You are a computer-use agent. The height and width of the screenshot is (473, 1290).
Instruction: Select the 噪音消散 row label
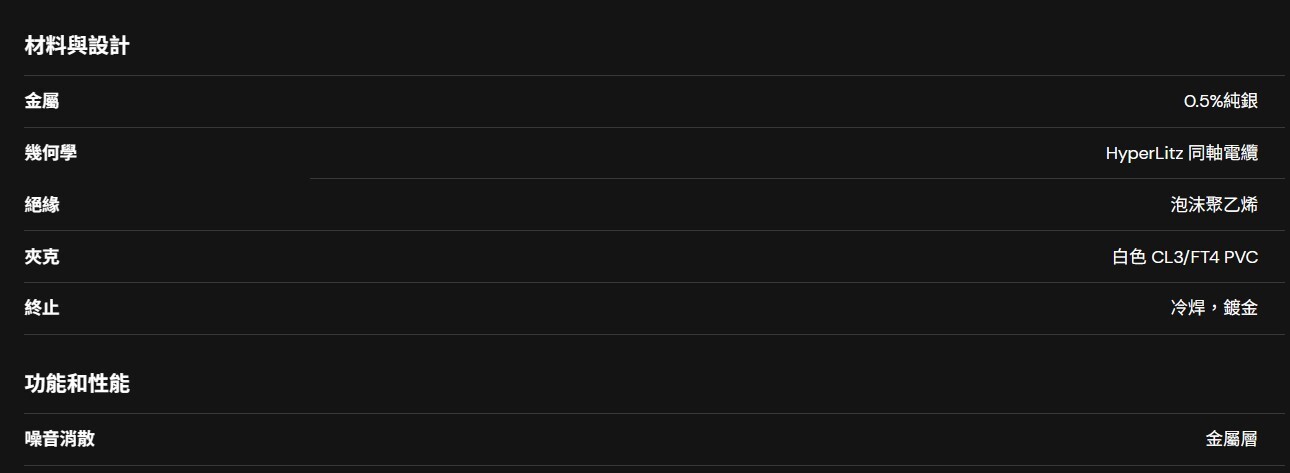pos(60,438)
